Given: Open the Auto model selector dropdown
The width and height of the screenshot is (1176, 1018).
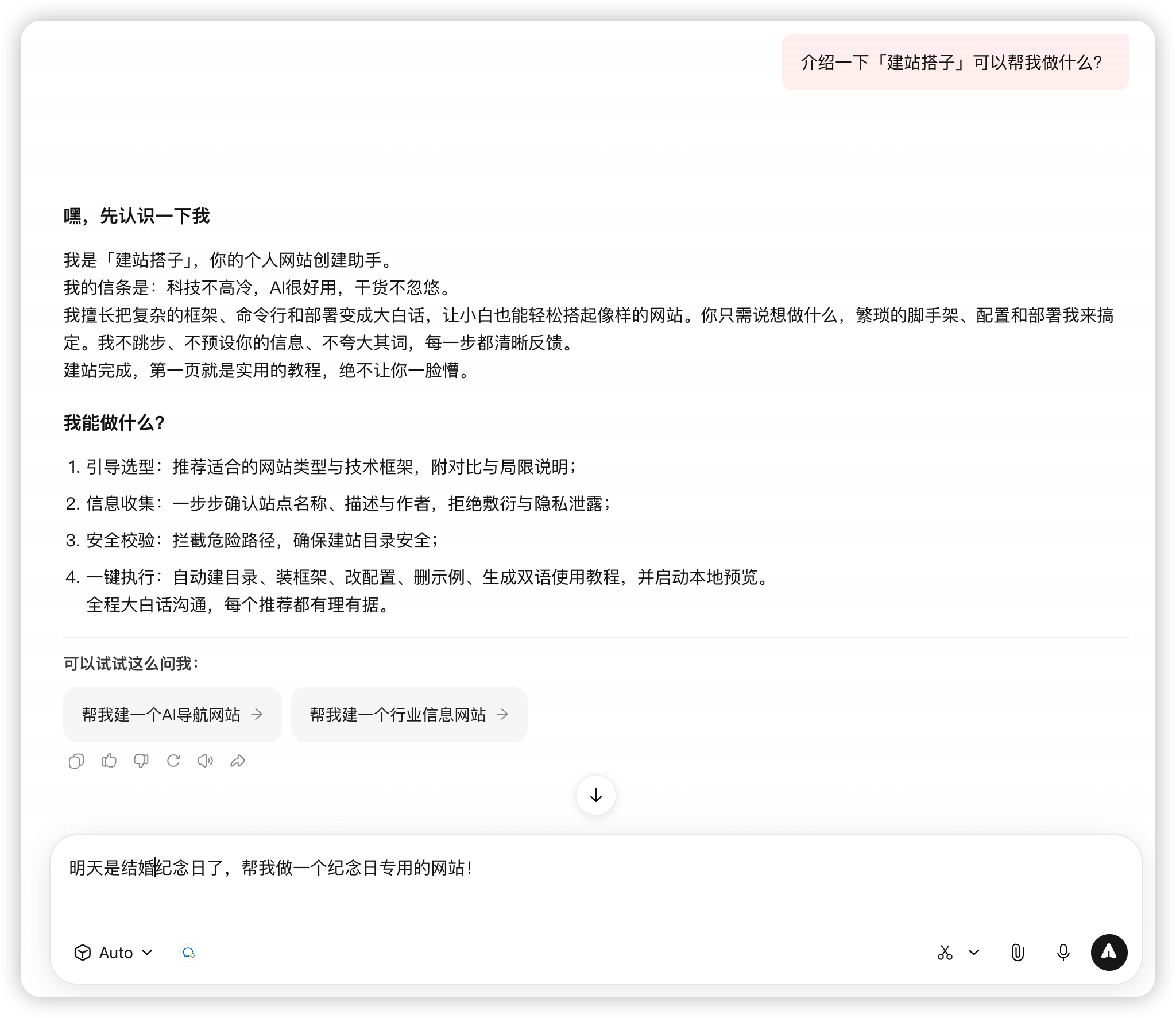Looking at the screenshot, I should pos(114,953).
